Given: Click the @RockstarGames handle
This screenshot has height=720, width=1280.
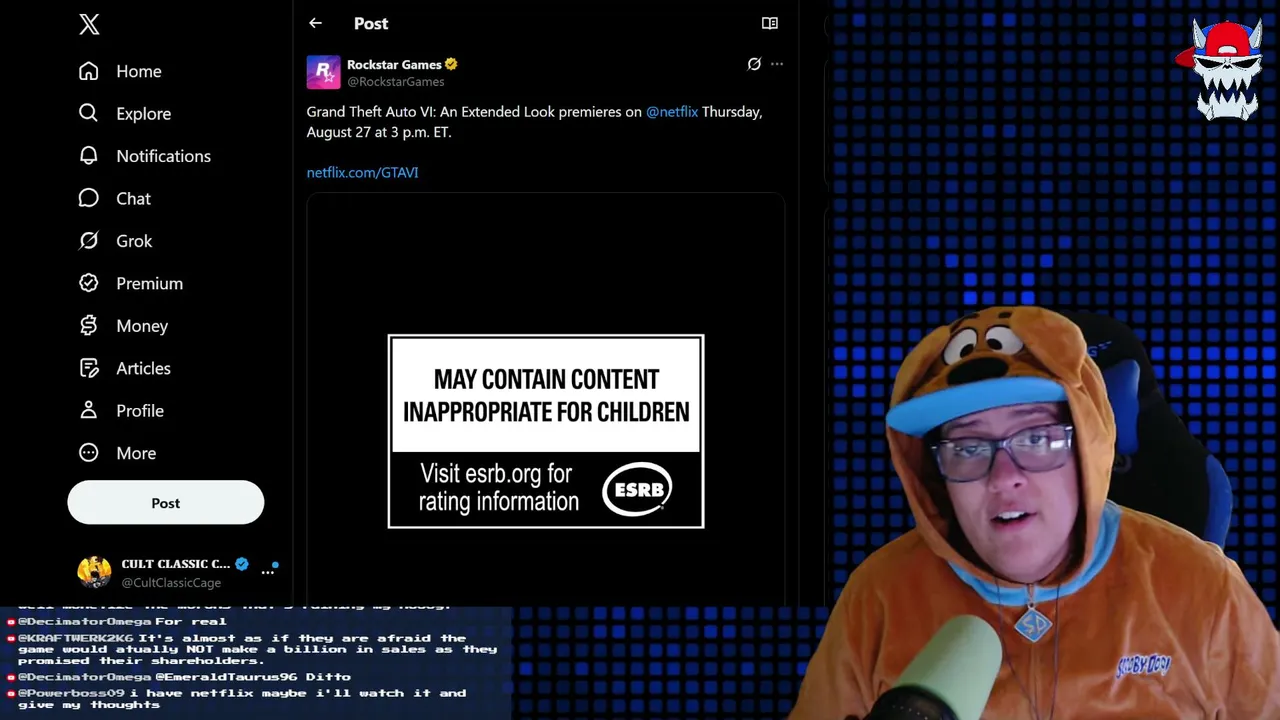Looking at the screenshot, I should 396,82.
